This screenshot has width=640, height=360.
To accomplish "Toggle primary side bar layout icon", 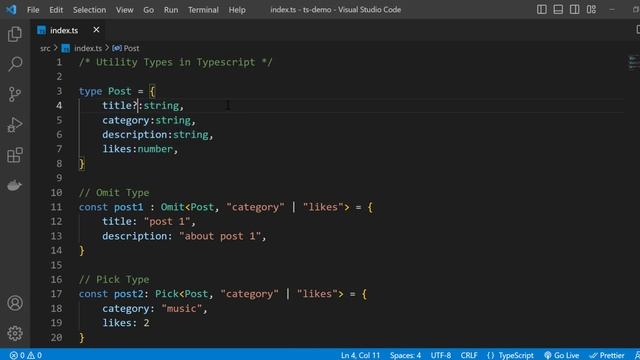I will click(542, 9).
